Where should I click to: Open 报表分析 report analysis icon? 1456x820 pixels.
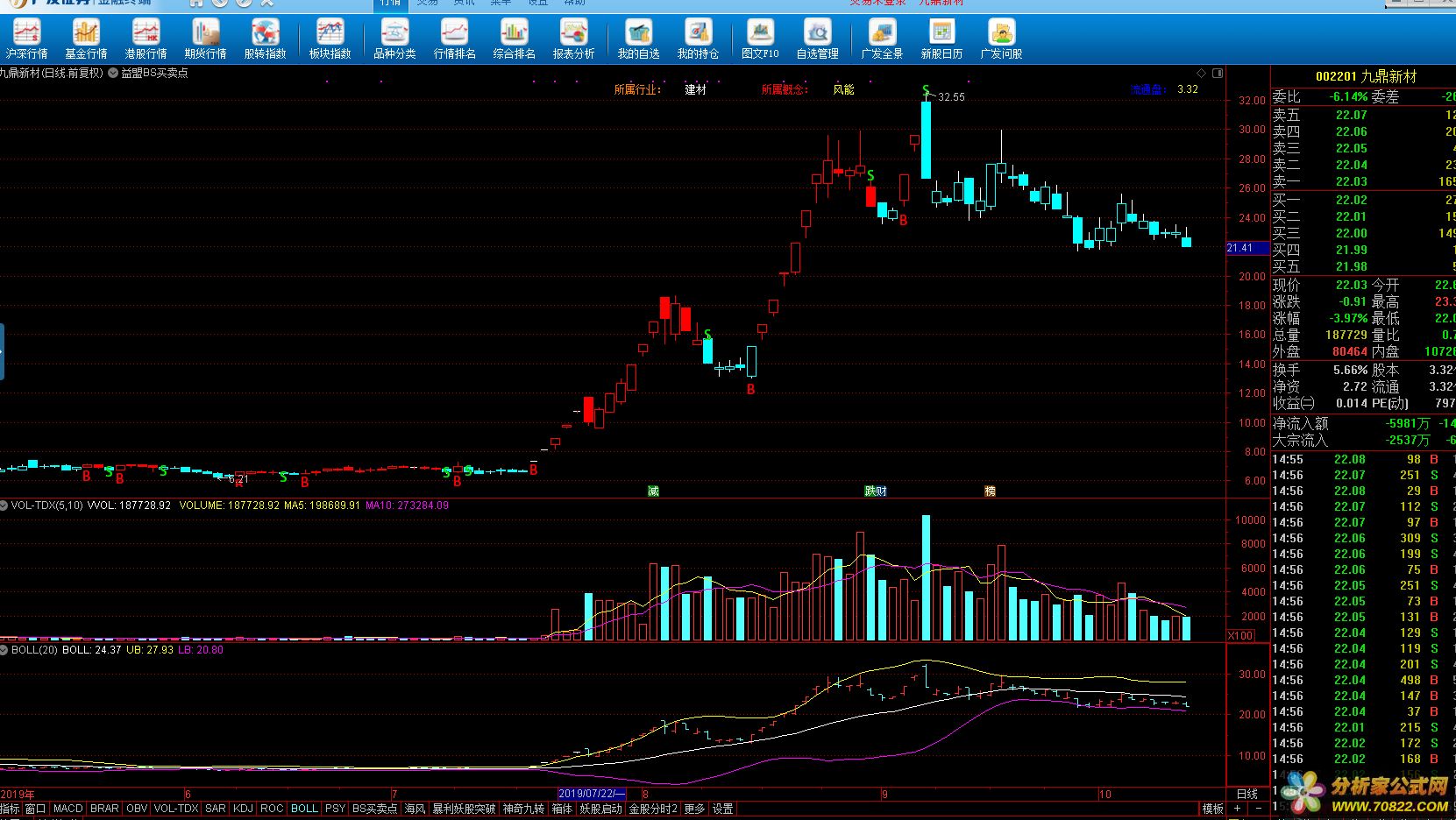(574, 39)
